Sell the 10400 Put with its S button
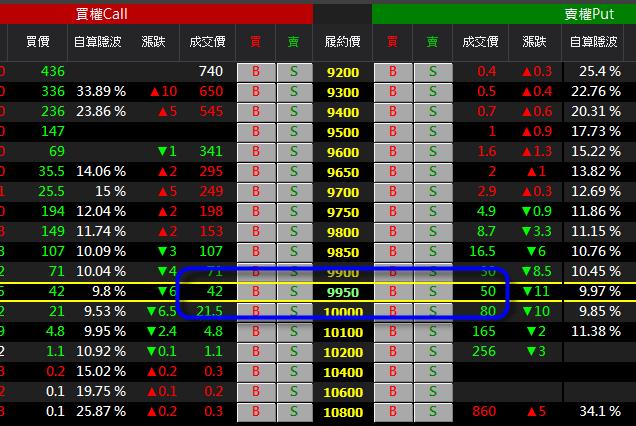 pyautogui.click(x=433, y=372)
